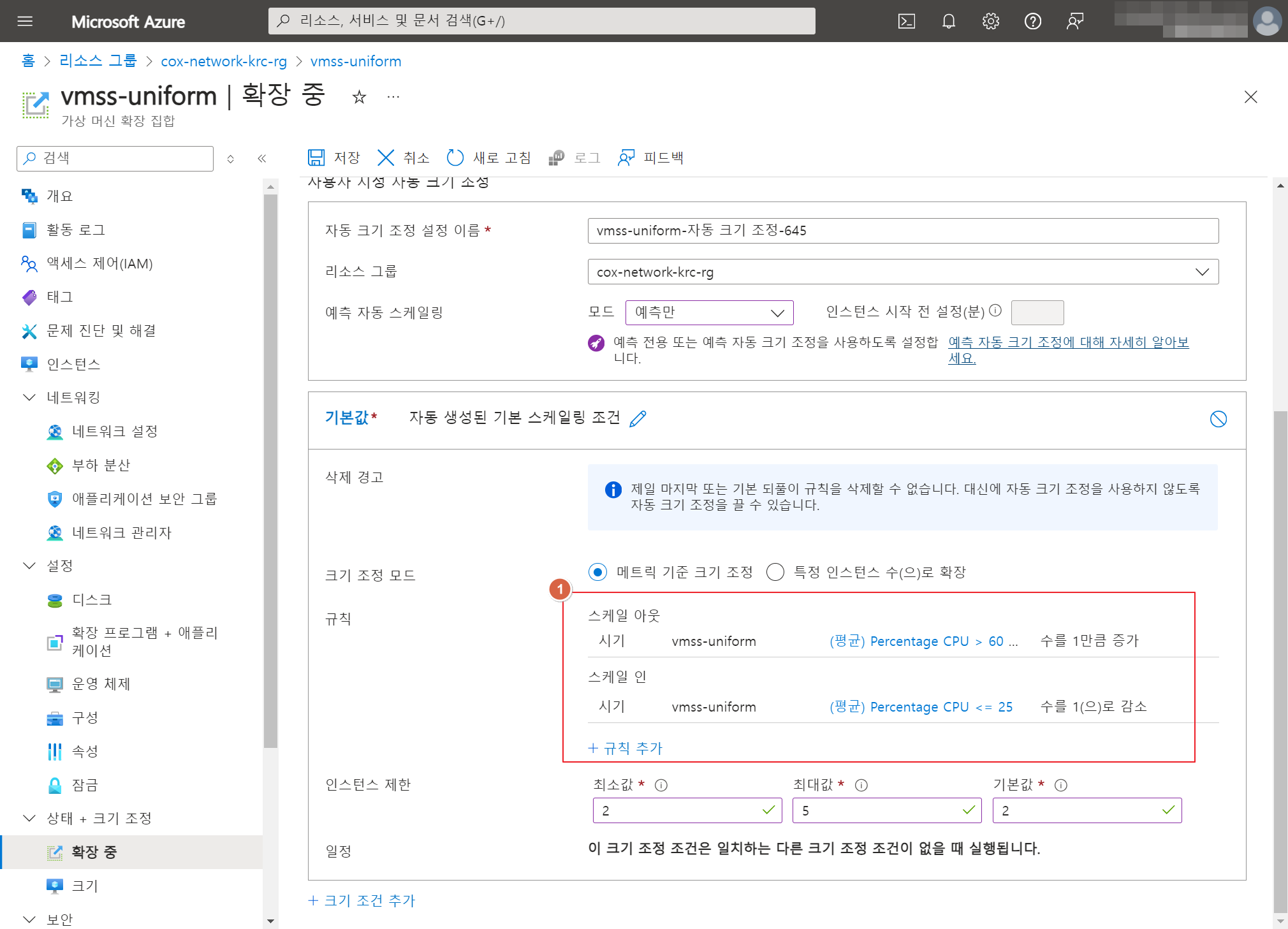Open notifications bell icon

coord(948,21)
